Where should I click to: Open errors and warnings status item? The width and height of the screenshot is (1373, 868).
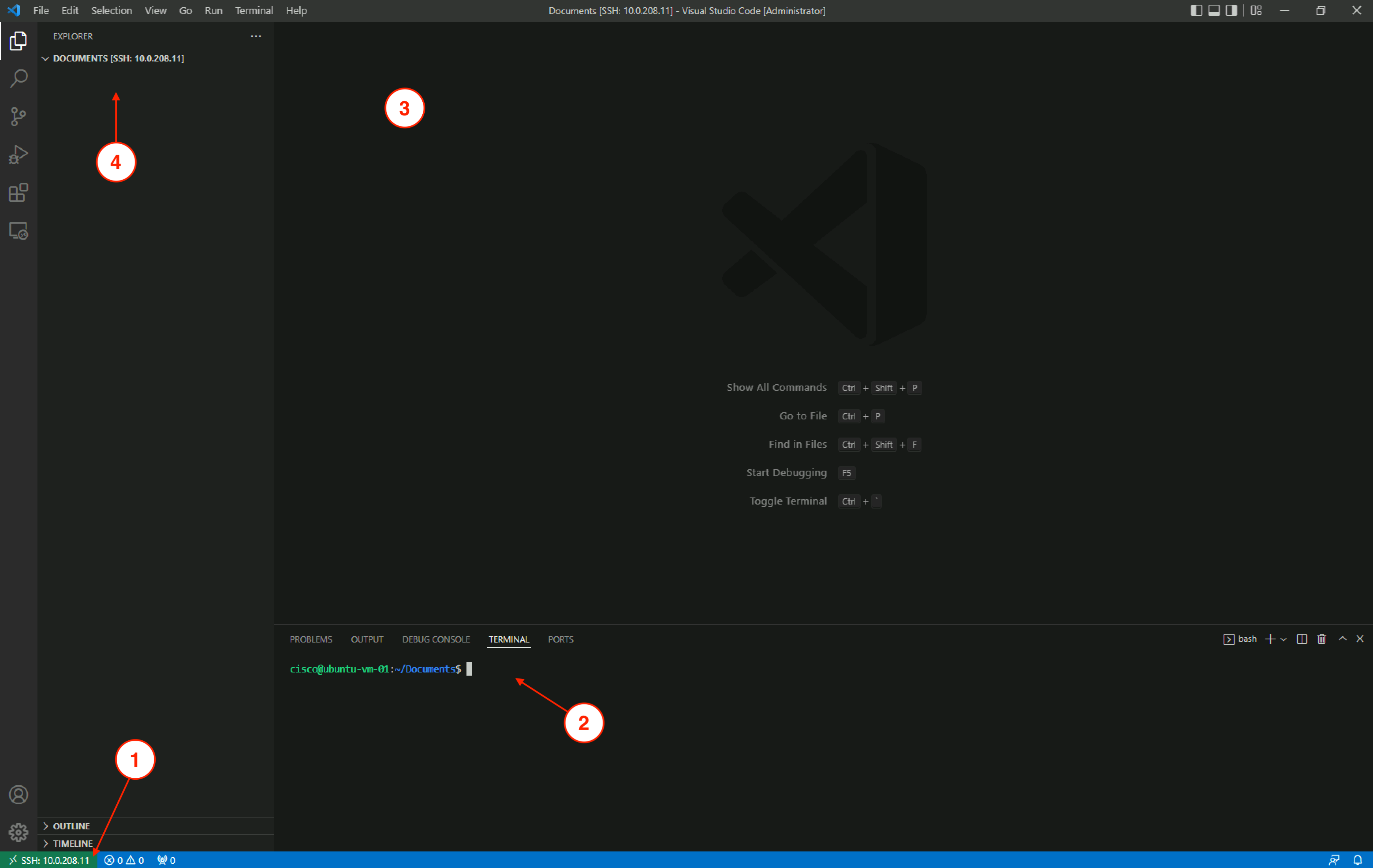click(x=124, y=860)
